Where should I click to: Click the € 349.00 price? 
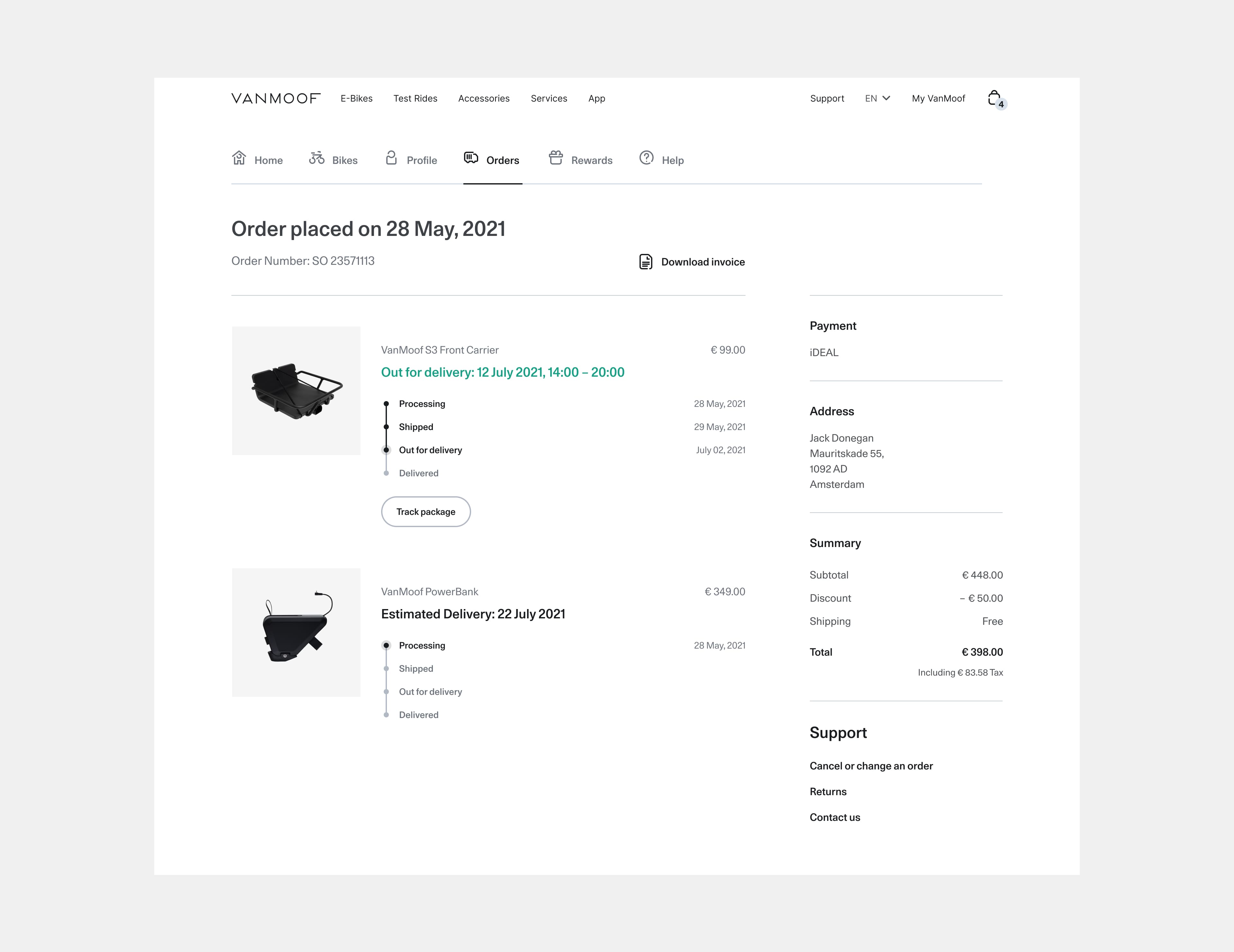725,591
